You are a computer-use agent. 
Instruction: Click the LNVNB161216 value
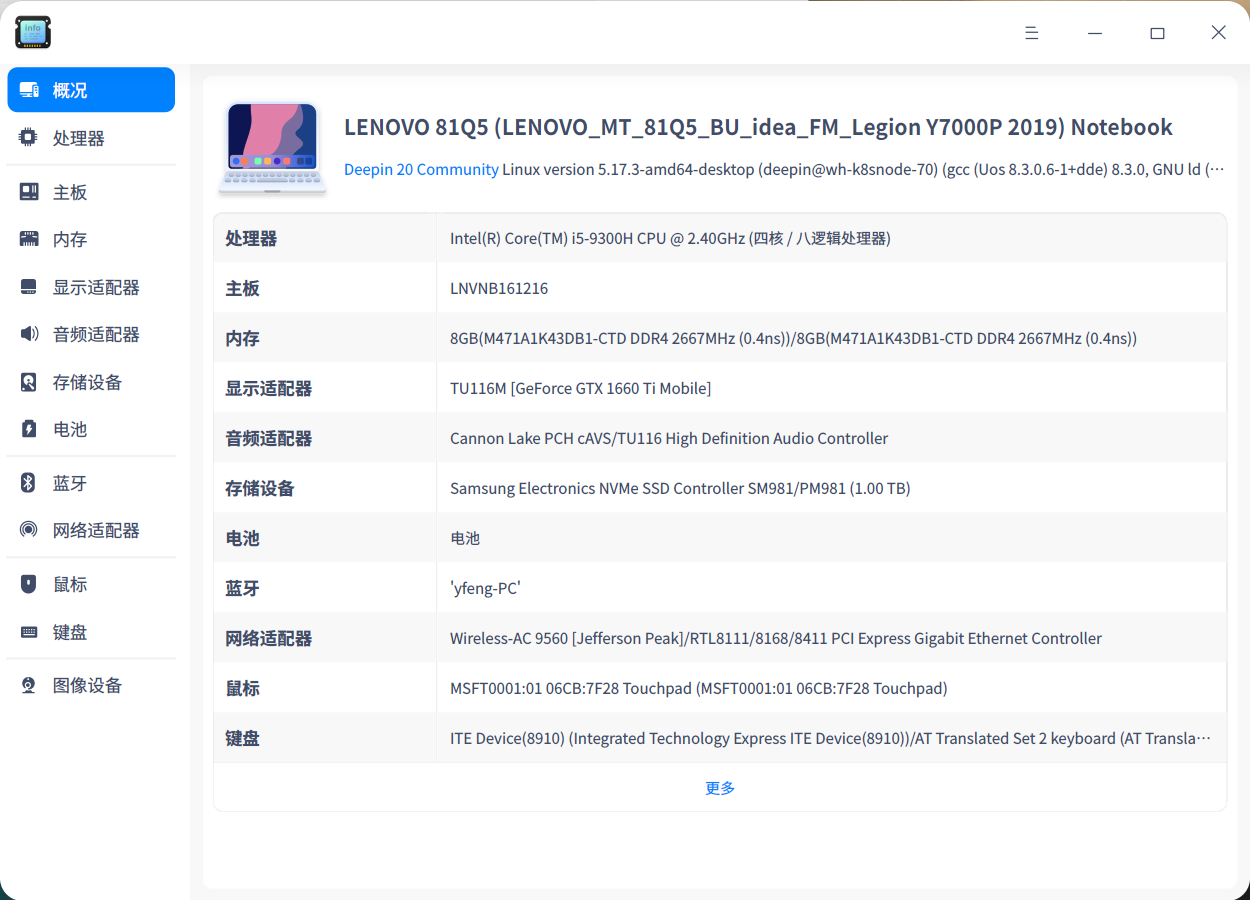pyautogui.click(x=499, y=288)
